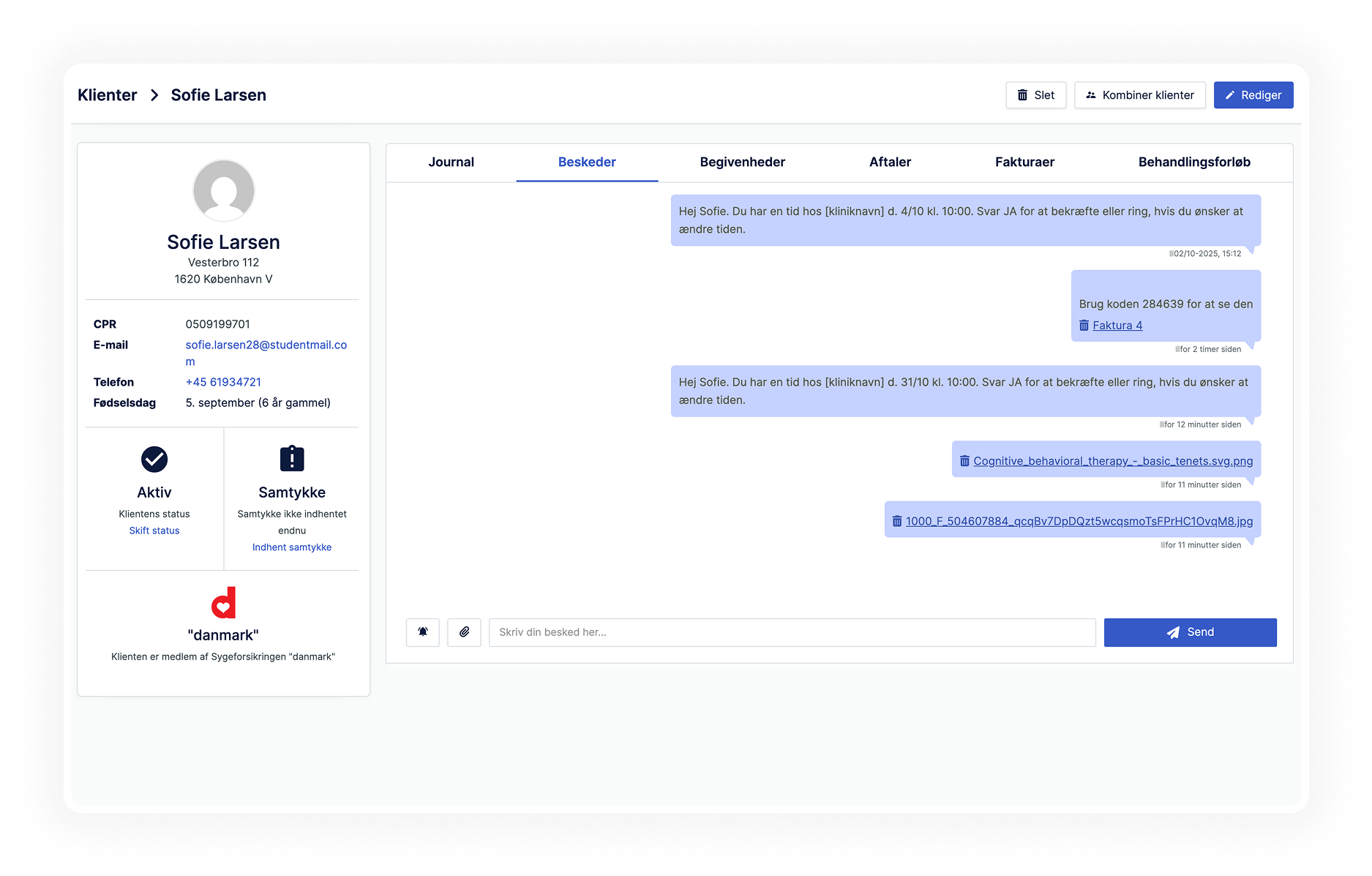
Task: Click the Rediger button
Action: click(1253, 95)
